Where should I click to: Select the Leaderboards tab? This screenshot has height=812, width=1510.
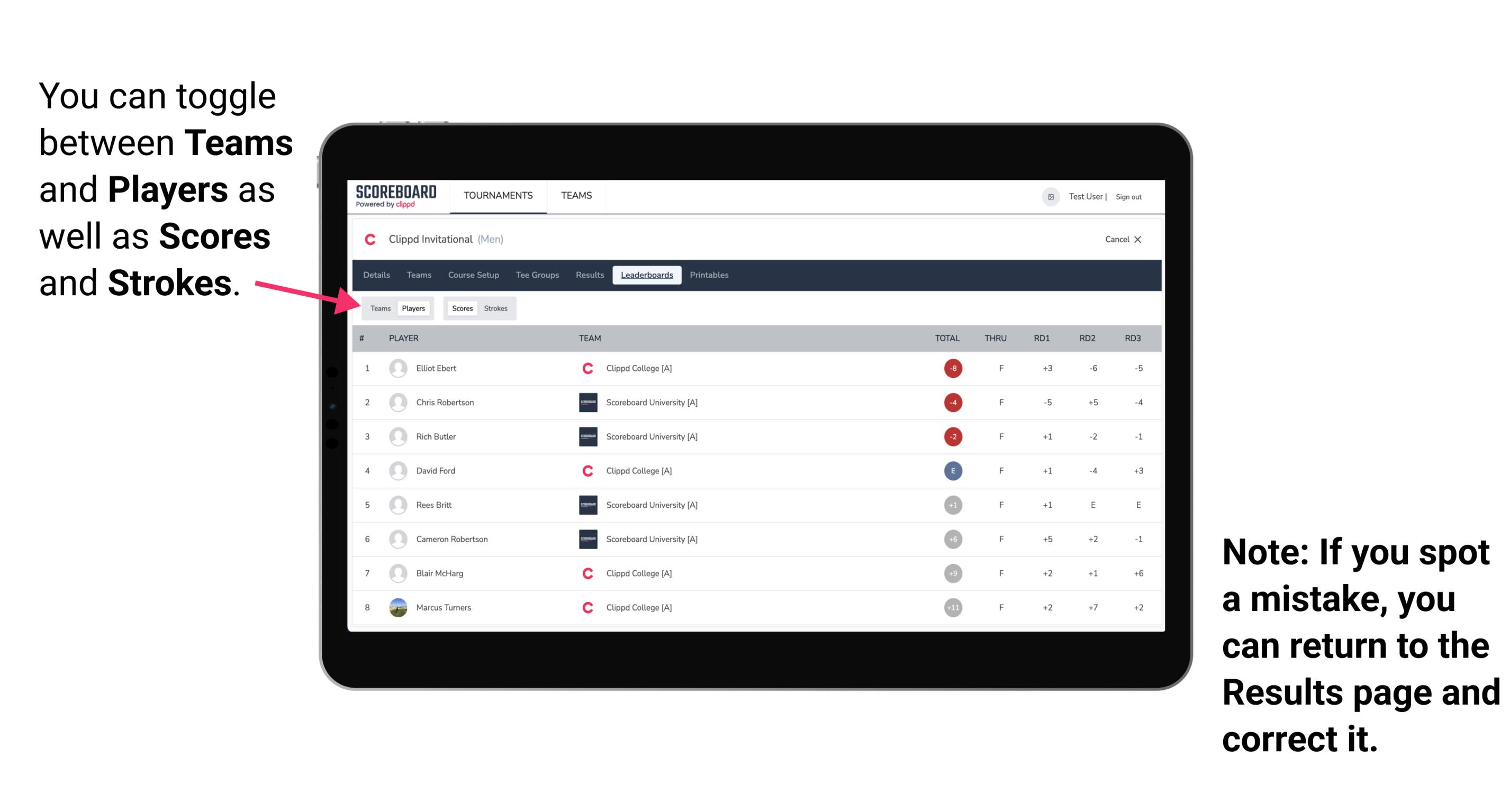(x=647, y=276)
